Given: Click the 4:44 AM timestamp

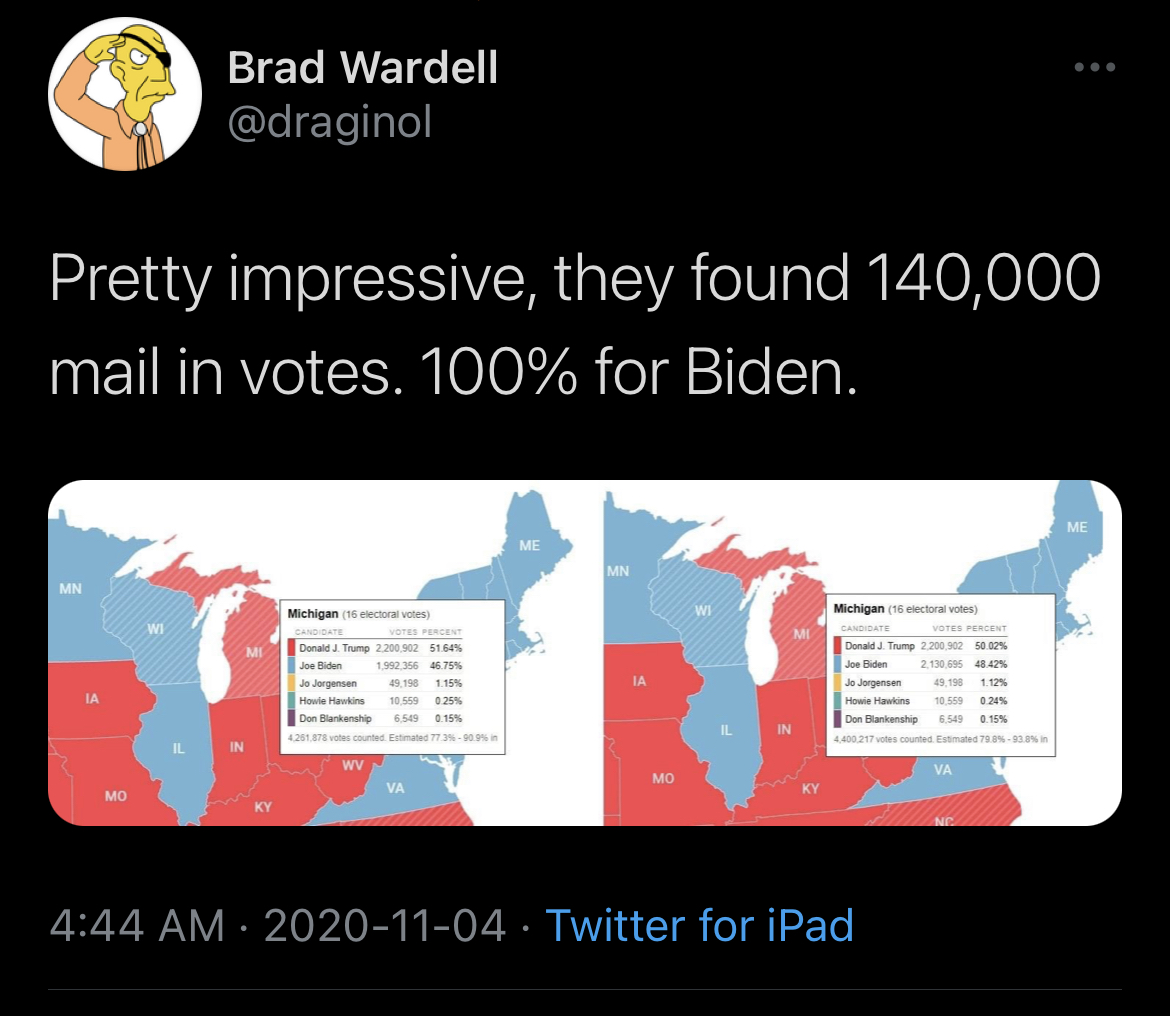Looking at the screenshot, I should 137,925.
